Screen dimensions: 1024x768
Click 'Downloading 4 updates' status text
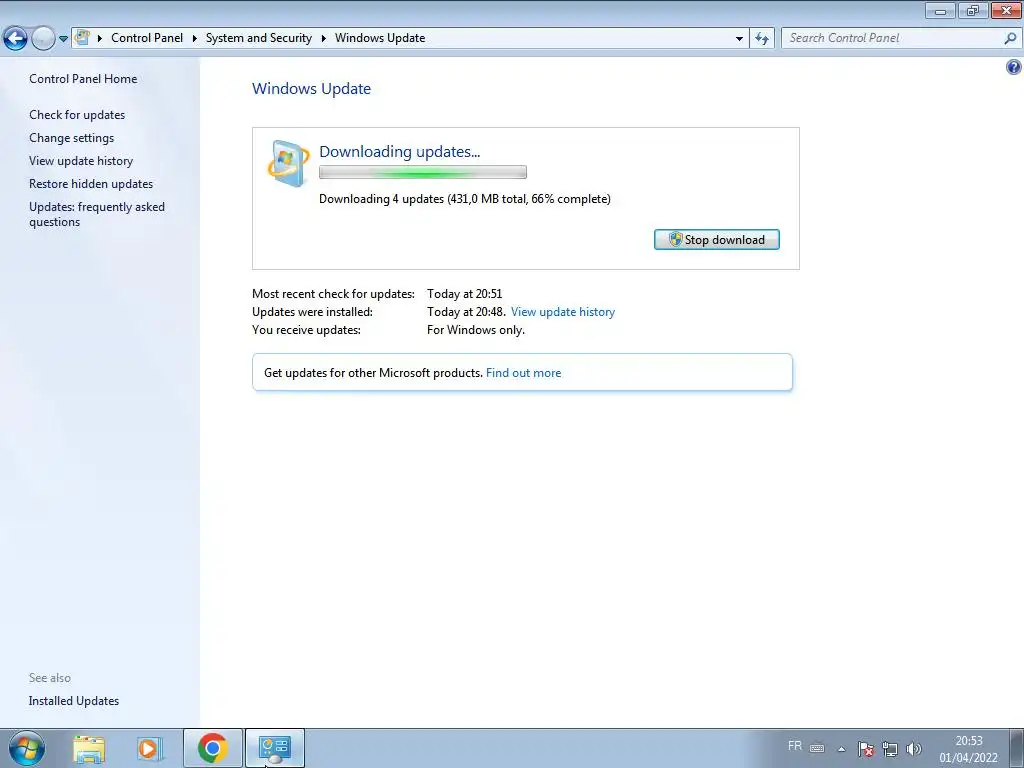(x=465, y=199)
